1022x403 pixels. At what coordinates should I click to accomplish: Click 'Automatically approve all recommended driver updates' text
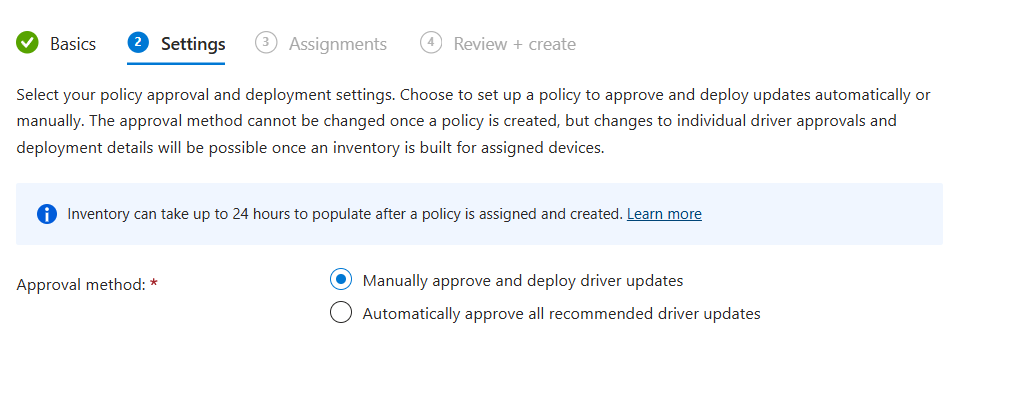point(561,314)
